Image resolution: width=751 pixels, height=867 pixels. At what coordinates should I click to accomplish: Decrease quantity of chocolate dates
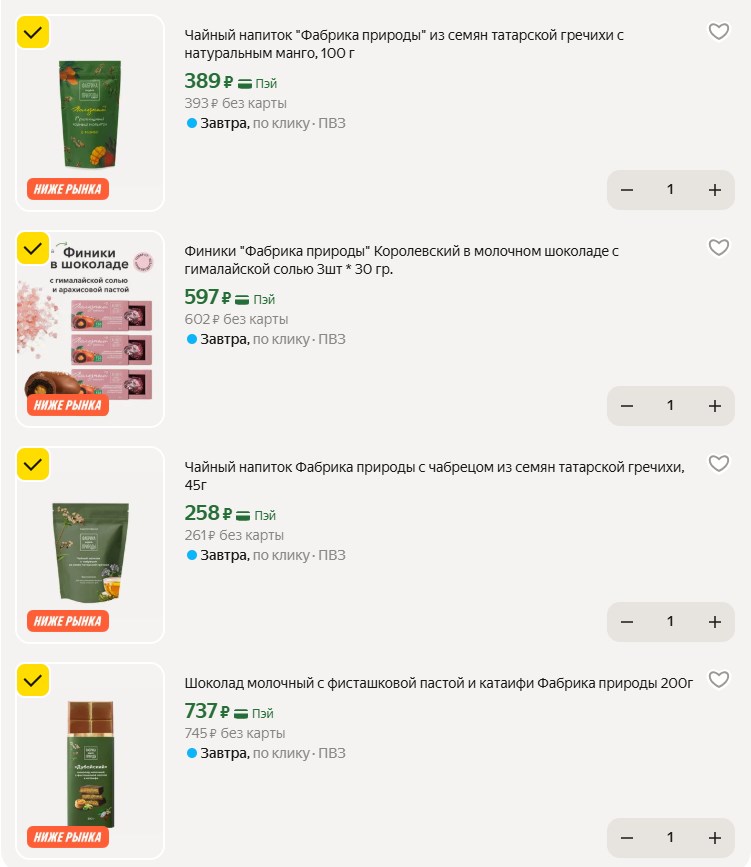(627, 406)
